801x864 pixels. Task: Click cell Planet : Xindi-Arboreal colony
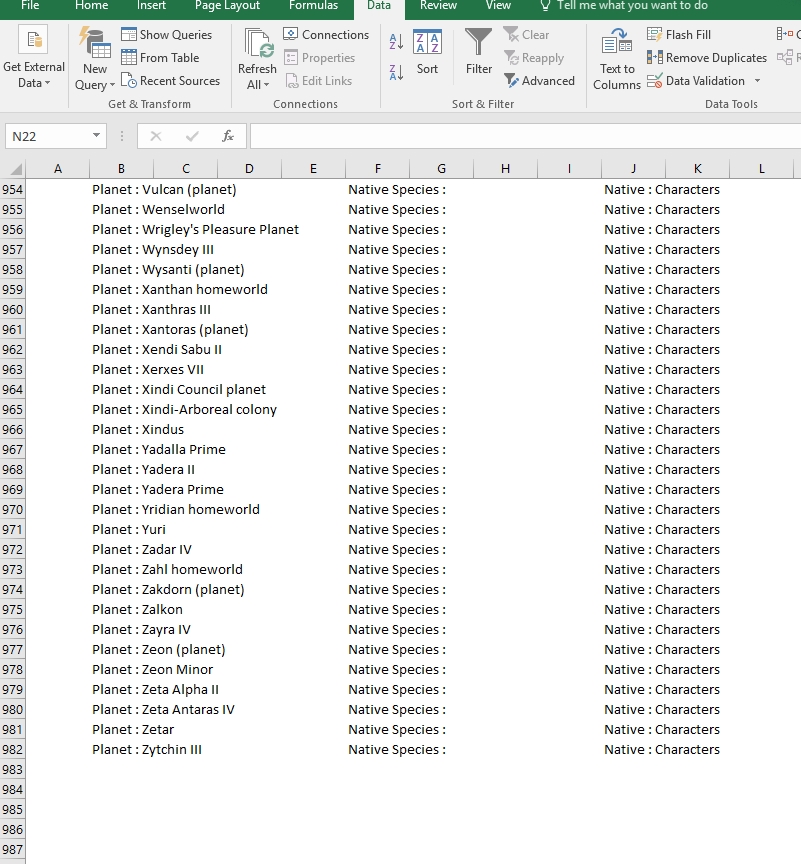pyautogui.click(x=185, y=409)
